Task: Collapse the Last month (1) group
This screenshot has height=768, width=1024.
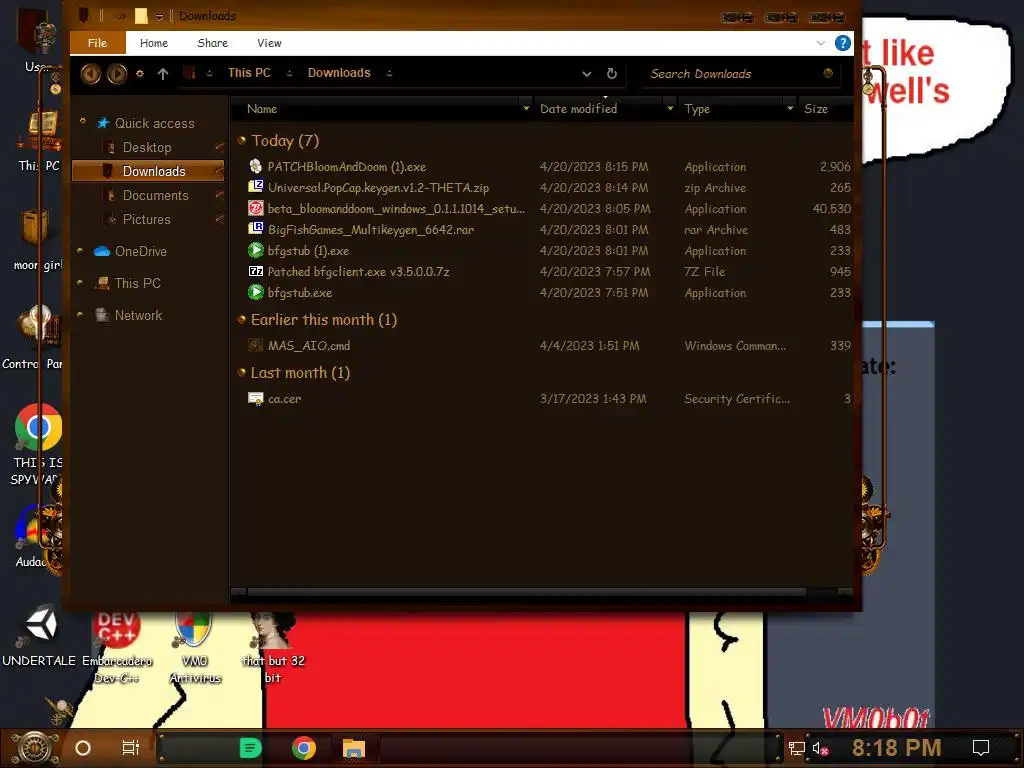Action: coord(242,372)
